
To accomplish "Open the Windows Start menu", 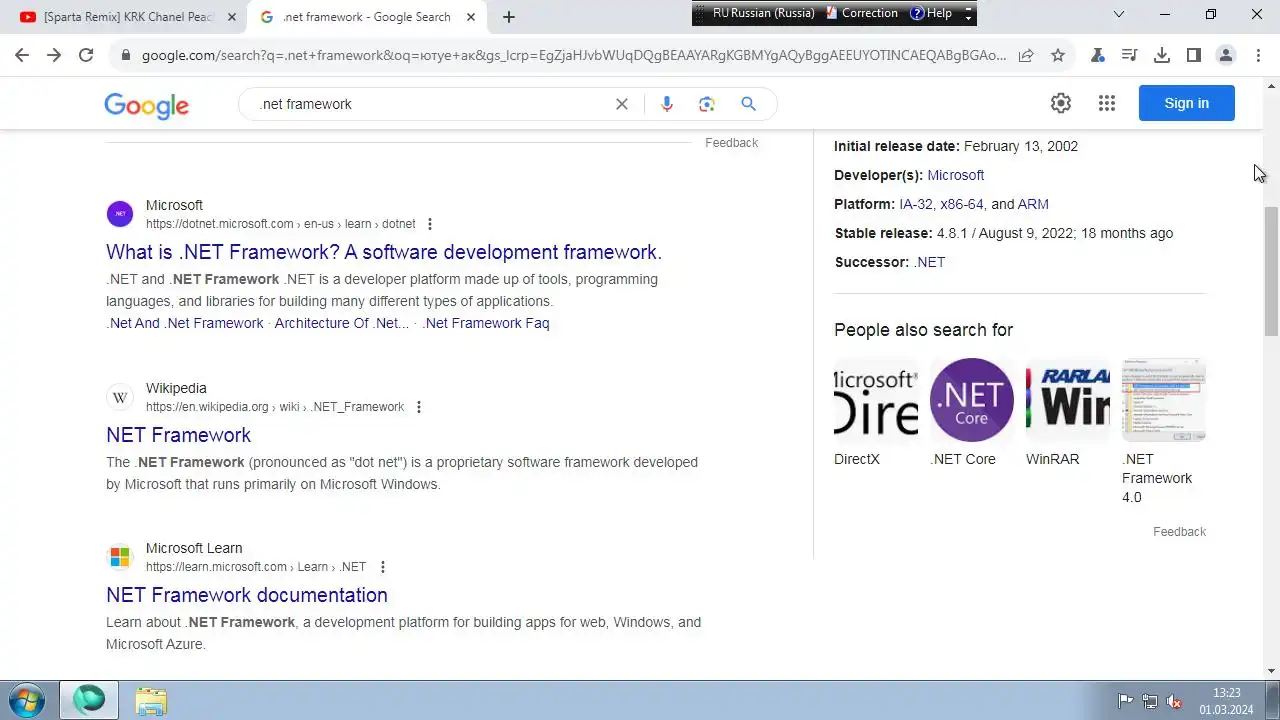I will [x=27, y=700].
